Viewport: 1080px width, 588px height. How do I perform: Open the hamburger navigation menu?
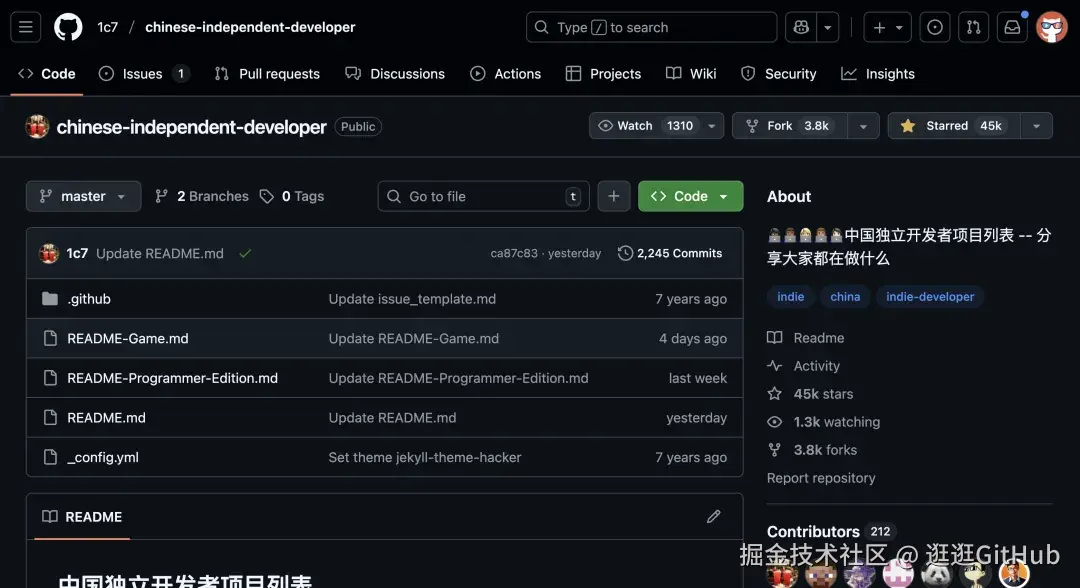[26, 27]
